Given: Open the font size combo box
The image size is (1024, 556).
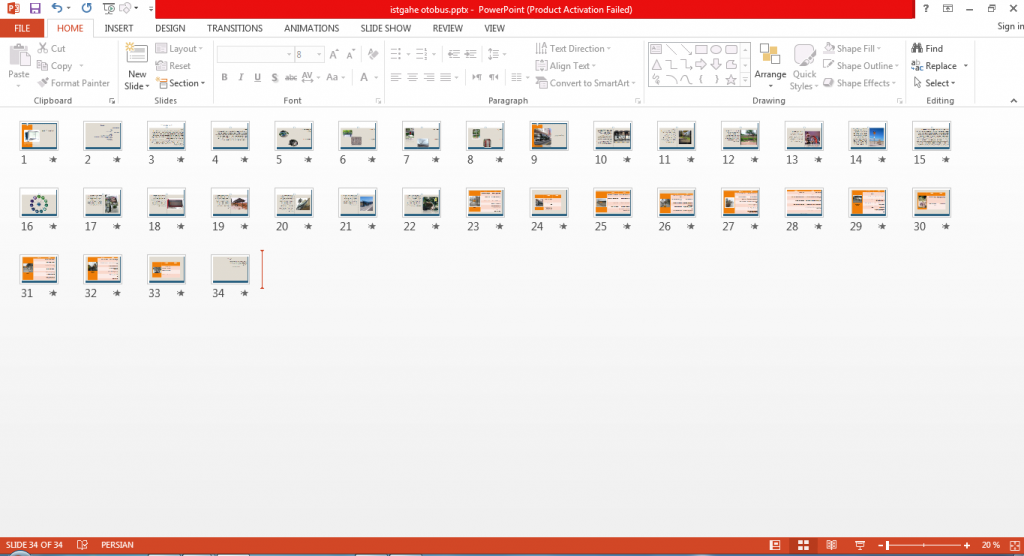Looking at the screenshot, I should point(309,54).
